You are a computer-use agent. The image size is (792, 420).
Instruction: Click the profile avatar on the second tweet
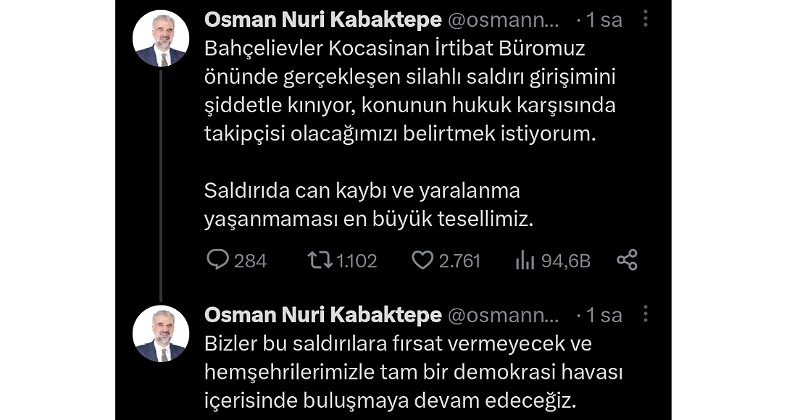[160, 335]
